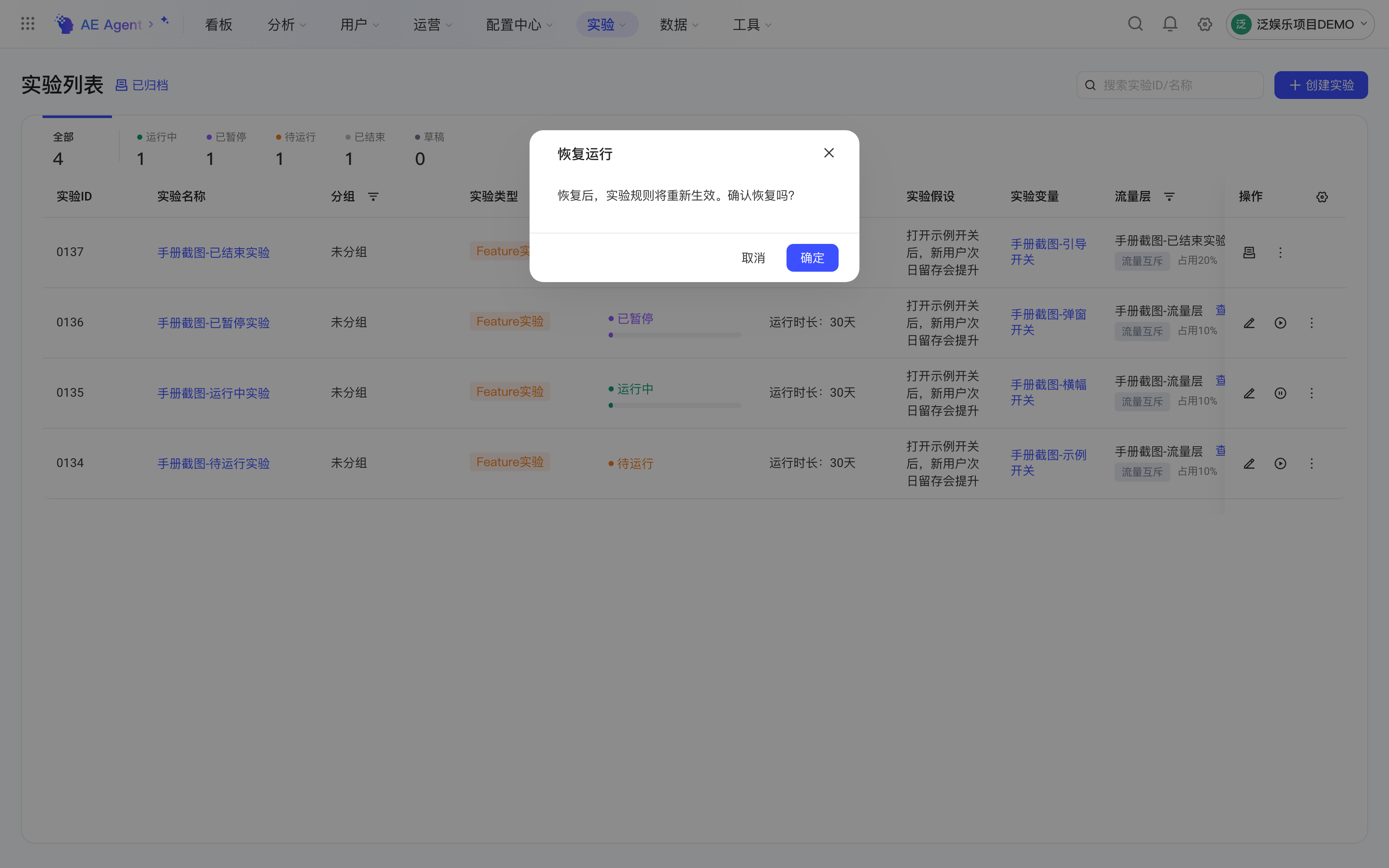Click archive icon for experiment 0137
The image size is (1389, 868).
coord(1249,253)
